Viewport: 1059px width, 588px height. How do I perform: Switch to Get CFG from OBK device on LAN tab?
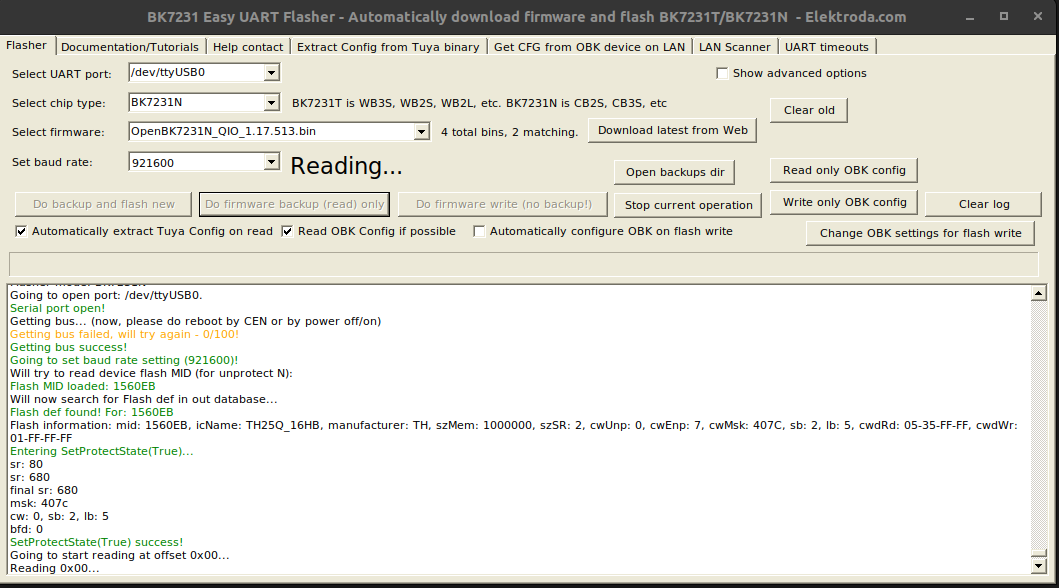tap(589, 47)
